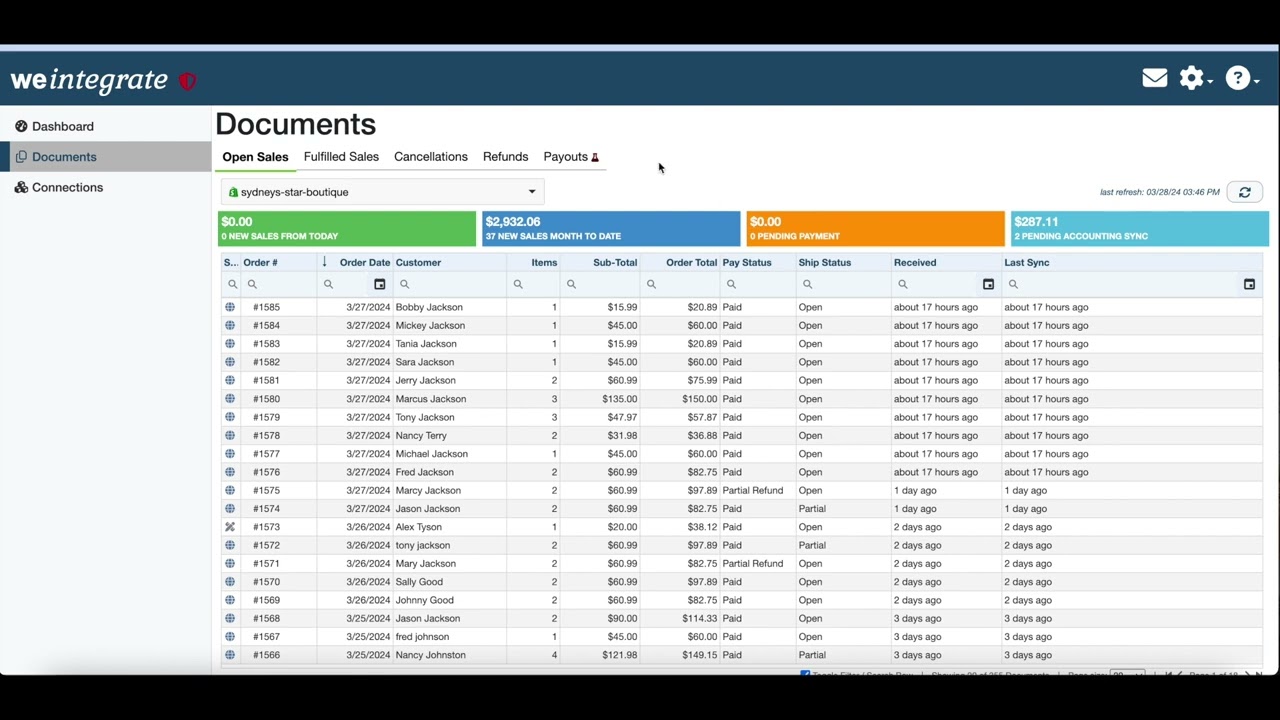The height and width of the screenshot is (720, 1280).
Task: Switch to the Fulfilled Sales tab
Action: 341,156
